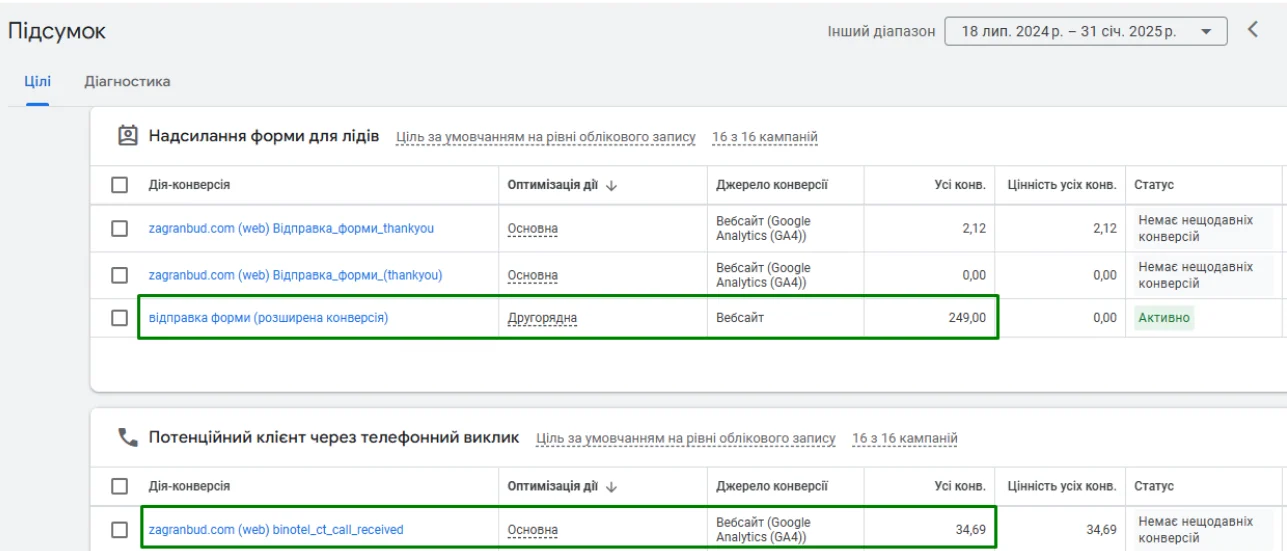This screenshot has width=1287, height=551.
Task: Click the lead form goal icon
Action: pos(127,136)
